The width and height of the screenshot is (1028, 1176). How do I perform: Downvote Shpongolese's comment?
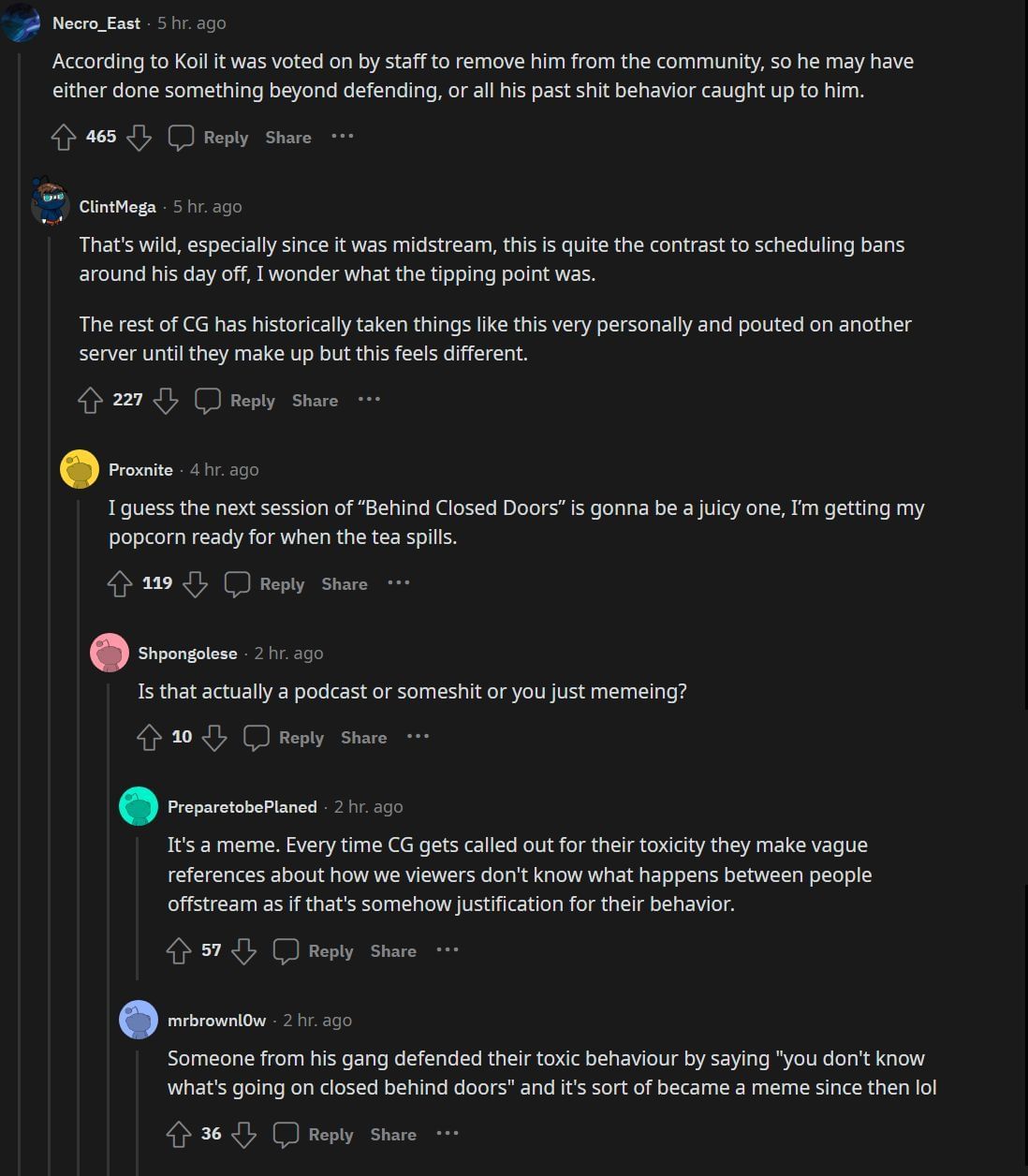pos(215,738)
